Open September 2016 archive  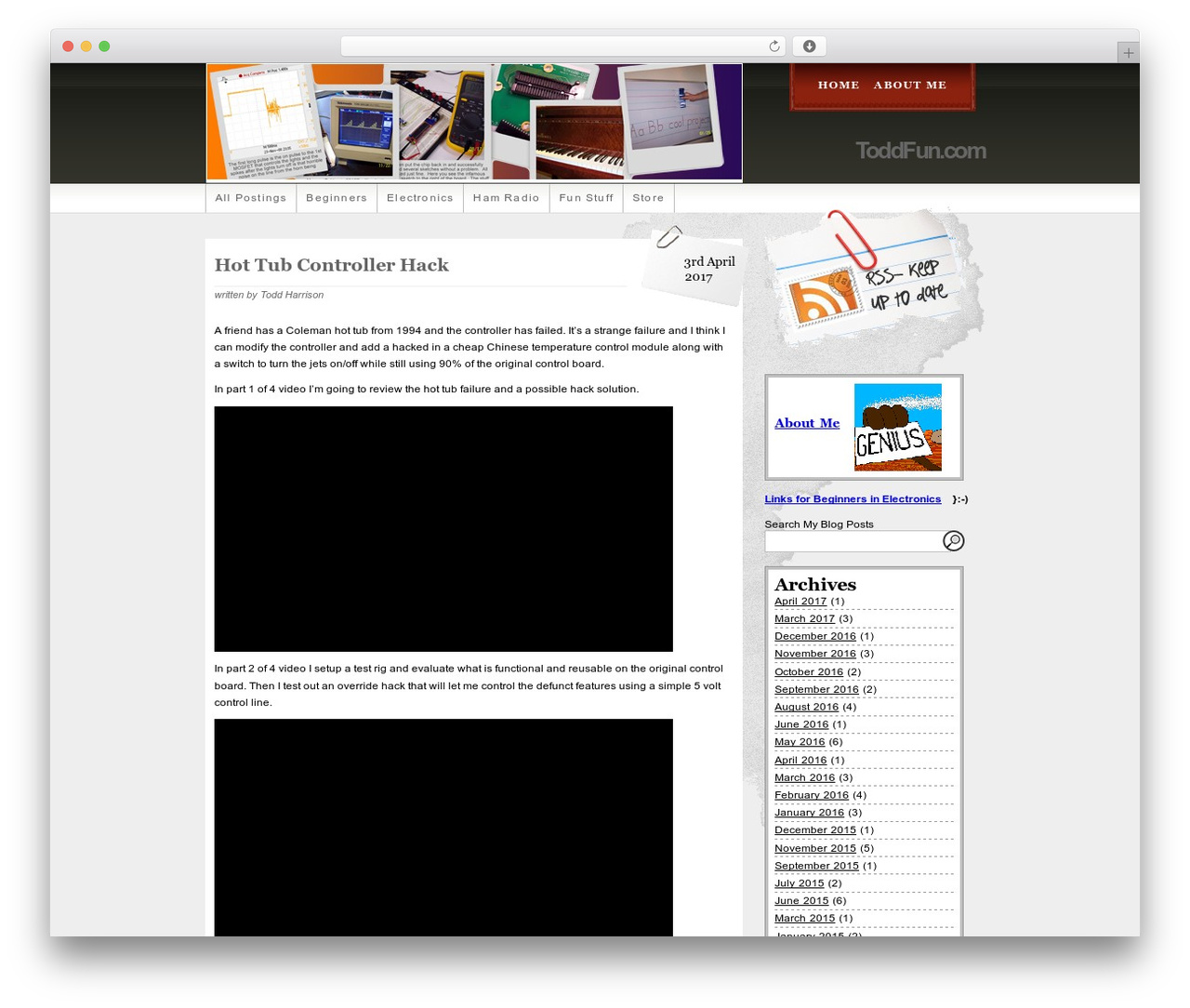[x=816, y=690]
